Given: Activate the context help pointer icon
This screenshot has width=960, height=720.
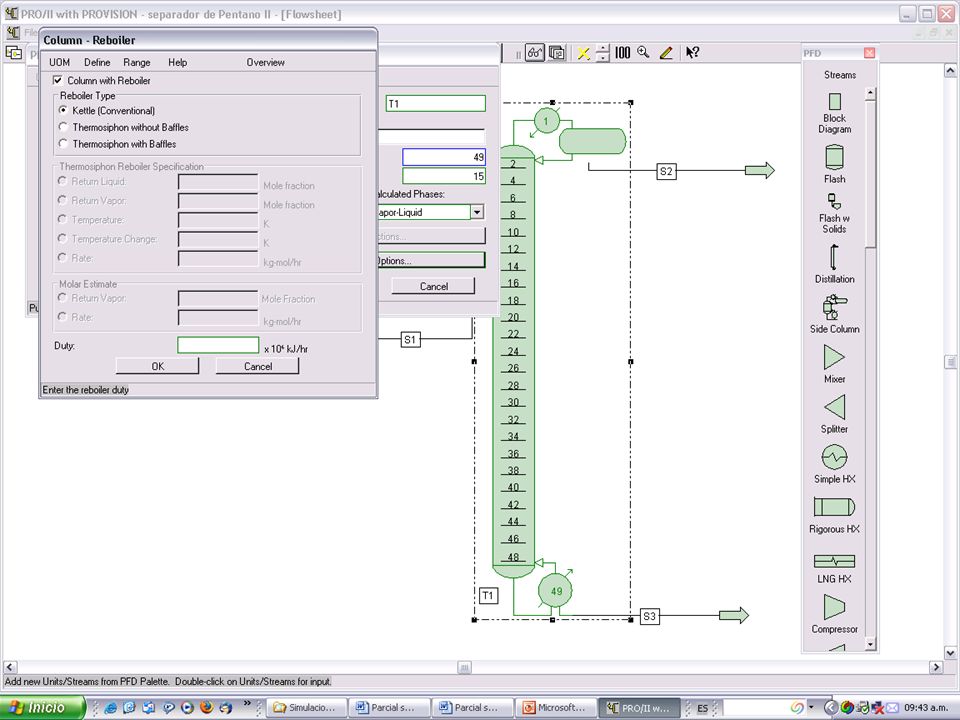Looking at the screenshot, I should coord(692,53).
